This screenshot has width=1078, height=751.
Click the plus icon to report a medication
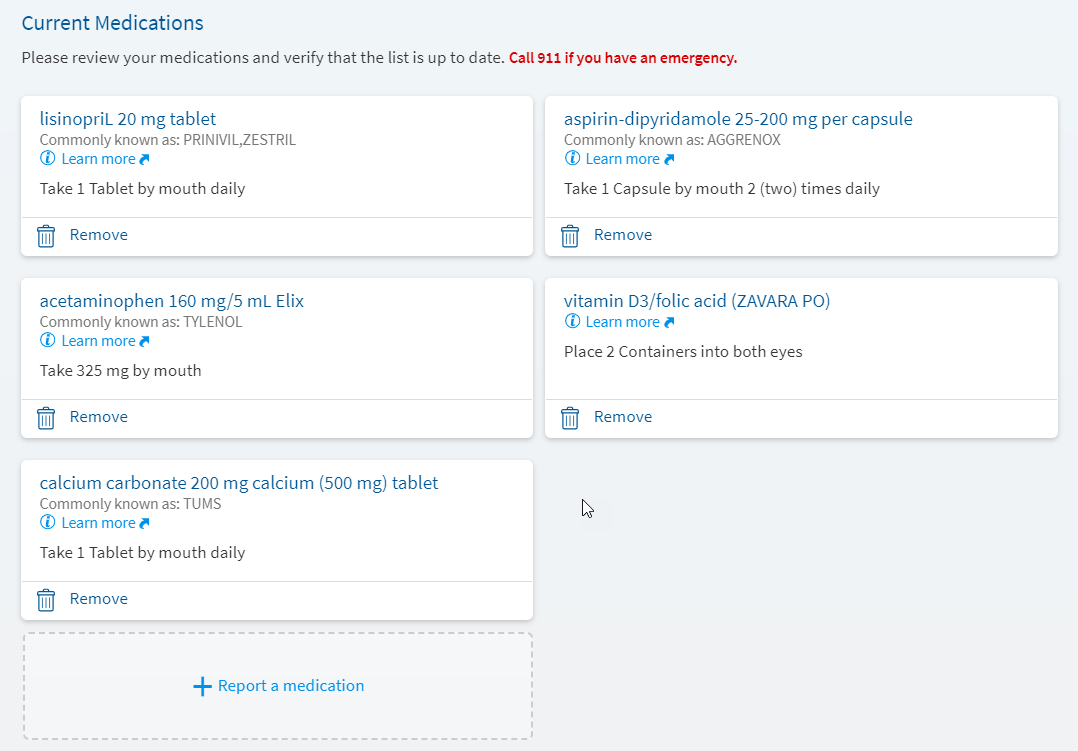tap(202, 686)
